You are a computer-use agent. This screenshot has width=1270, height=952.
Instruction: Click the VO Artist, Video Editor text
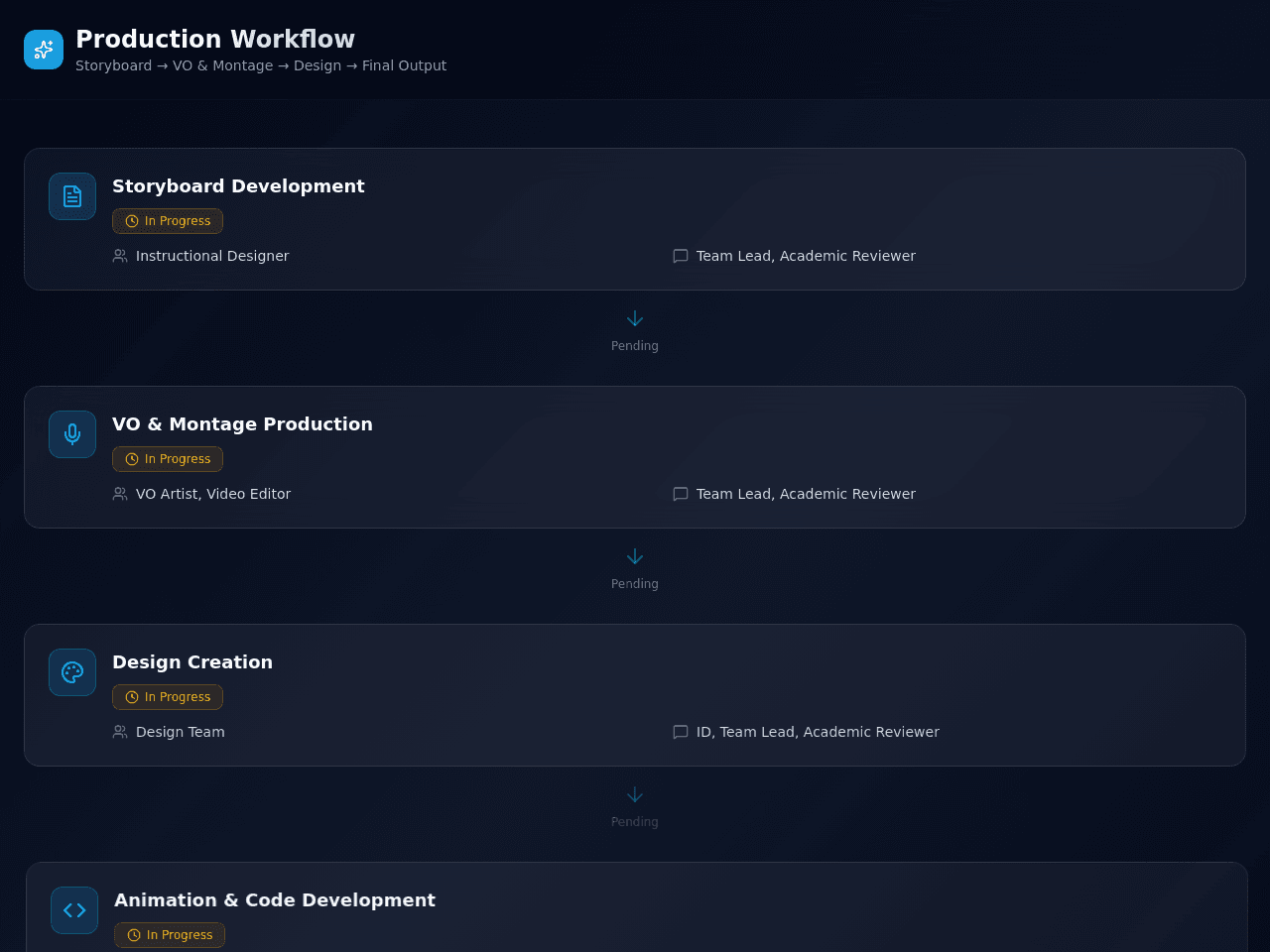pos(213,494)
